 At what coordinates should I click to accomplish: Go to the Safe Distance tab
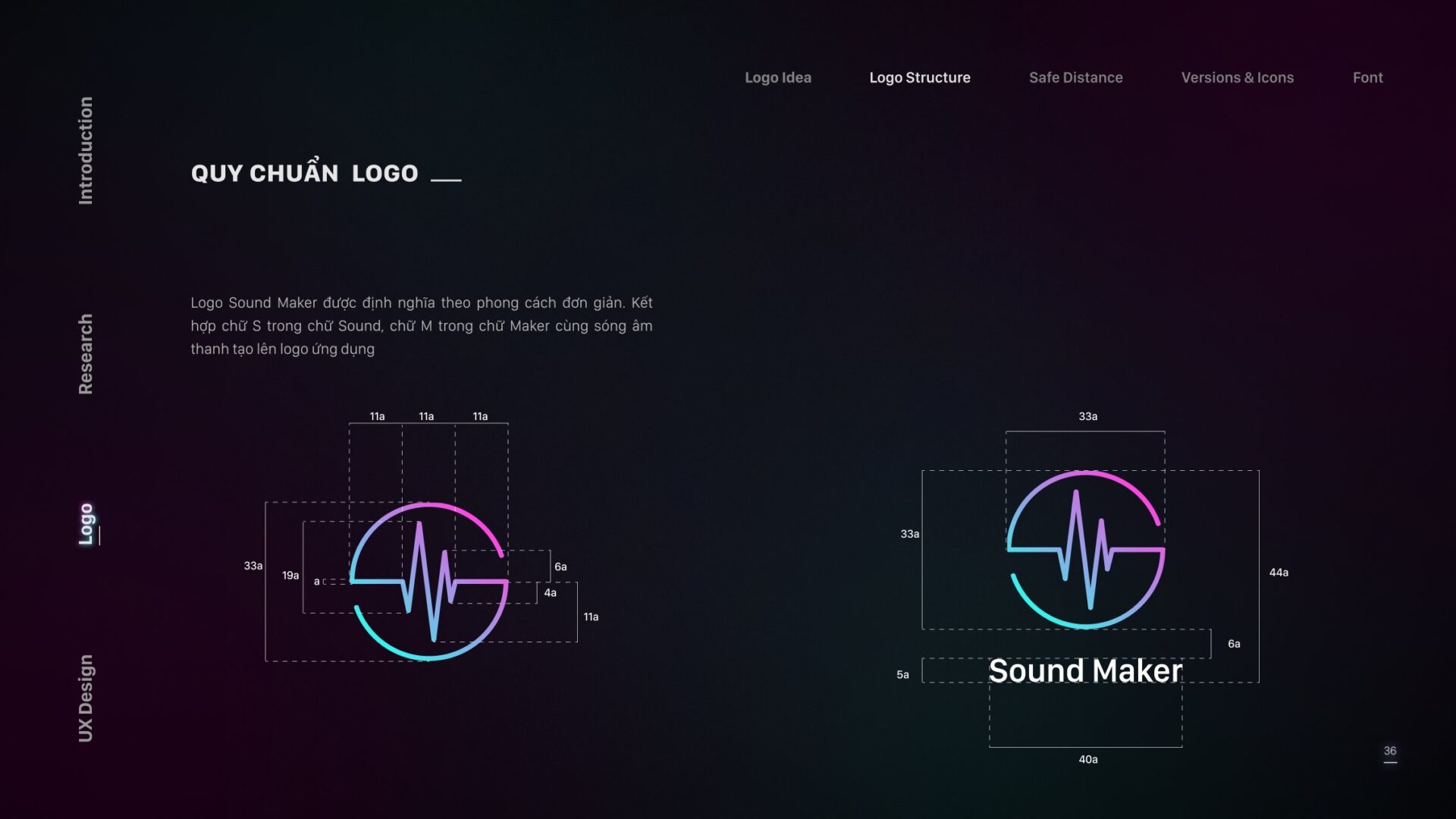coord(1075,77)
